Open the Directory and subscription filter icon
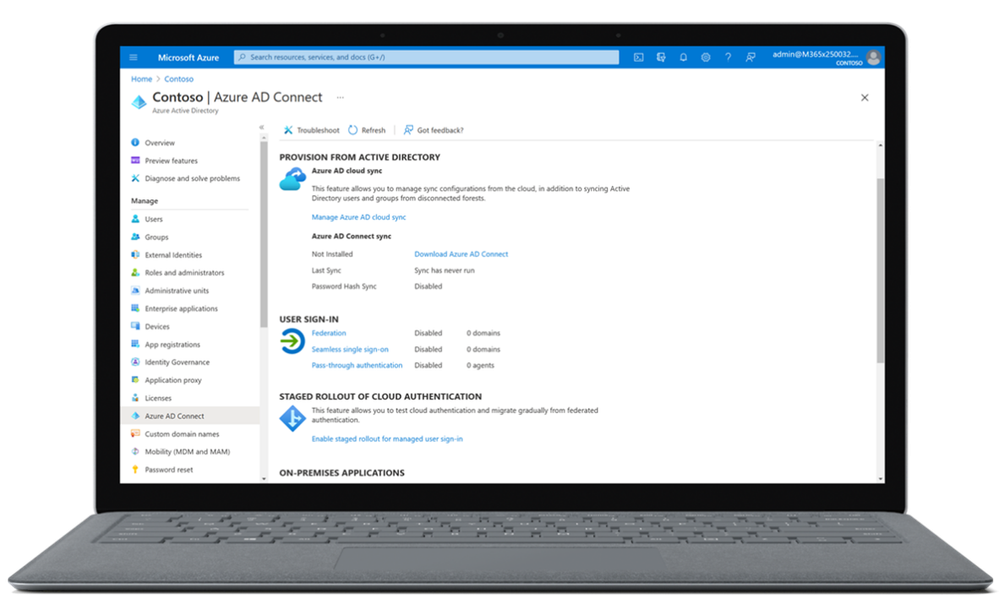Screen dimensions: 999x610 pos(661,57)
